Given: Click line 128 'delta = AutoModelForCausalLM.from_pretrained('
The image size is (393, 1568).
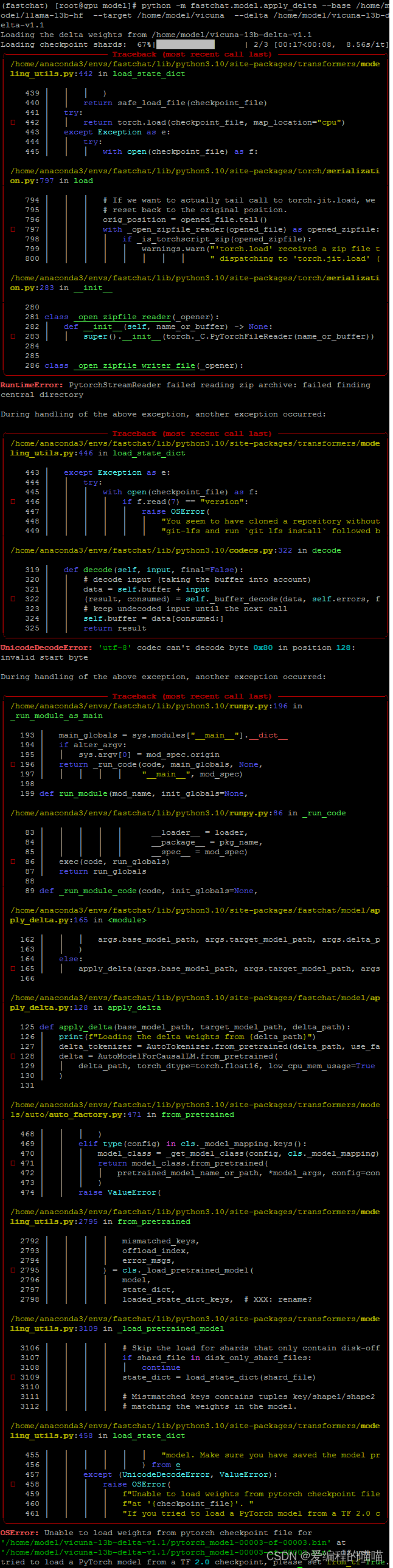Looking at the screenshot, I should point(168,1057).
